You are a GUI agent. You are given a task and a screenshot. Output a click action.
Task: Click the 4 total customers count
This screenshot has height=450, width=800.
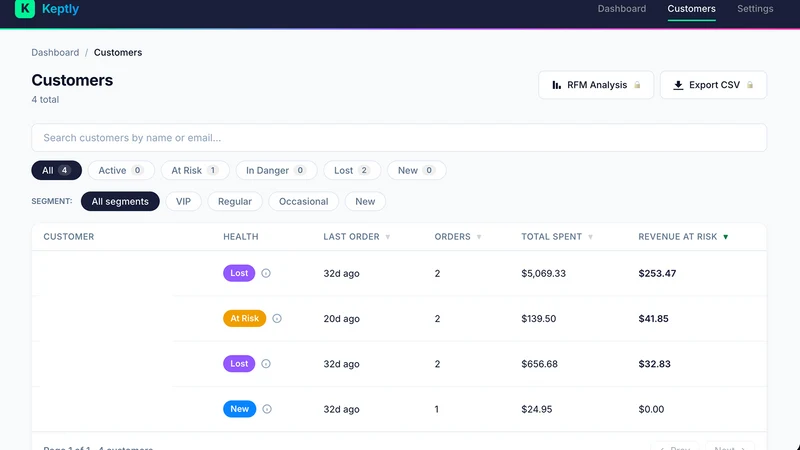(x=45, y=99)
